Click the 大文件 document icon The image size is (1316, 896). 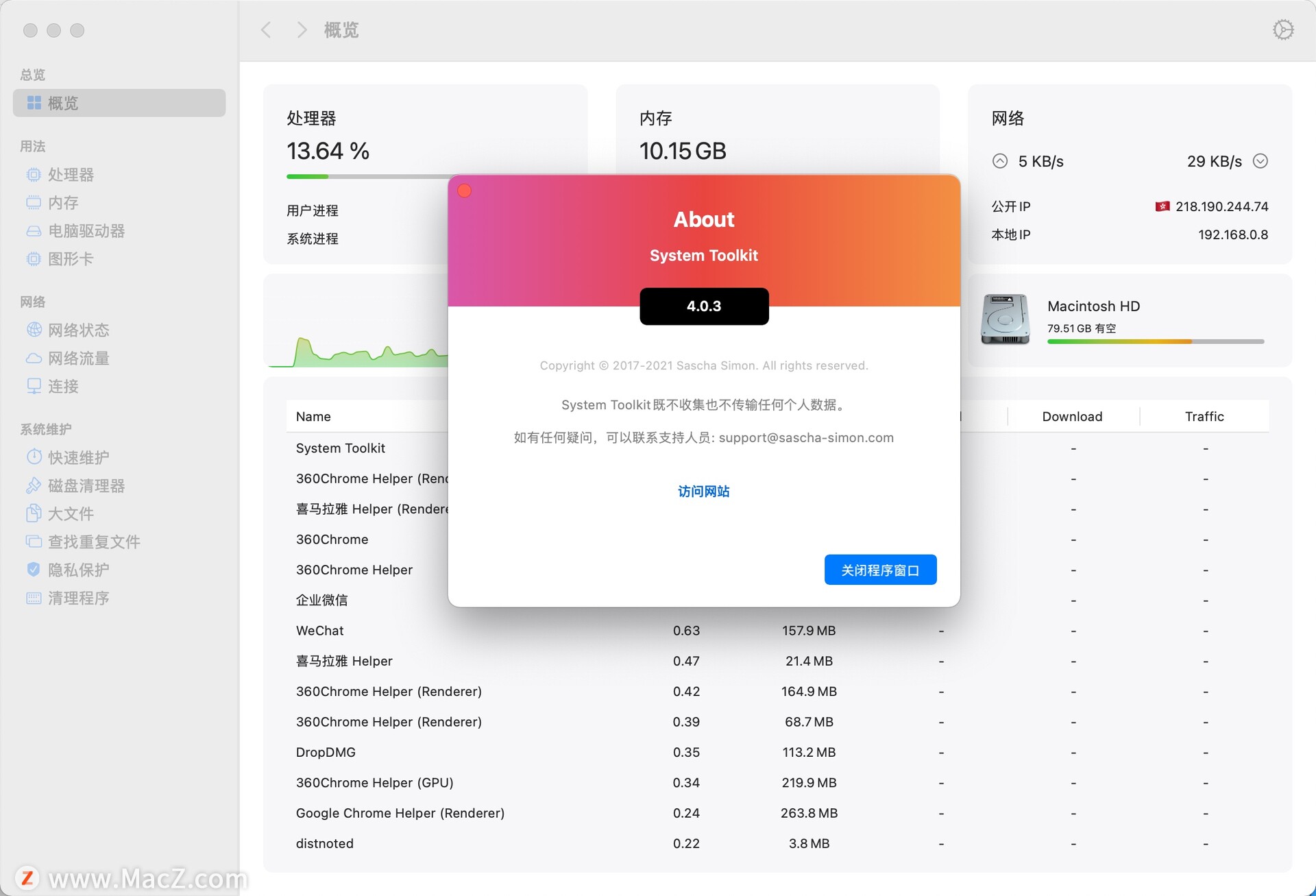pos(34,513)
